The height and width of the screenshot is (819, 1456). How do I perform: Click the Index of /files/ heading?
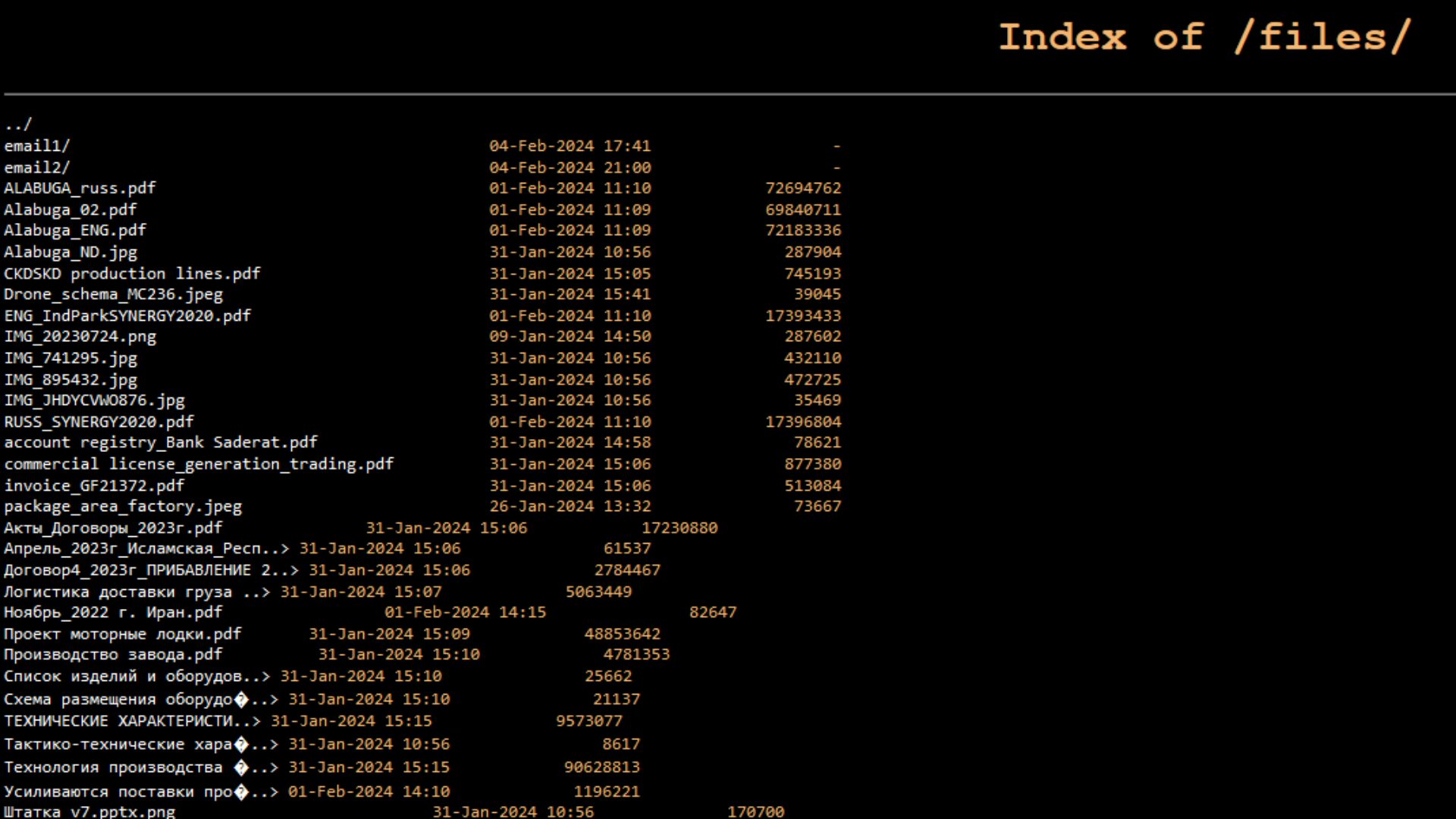coord(1204,36)
